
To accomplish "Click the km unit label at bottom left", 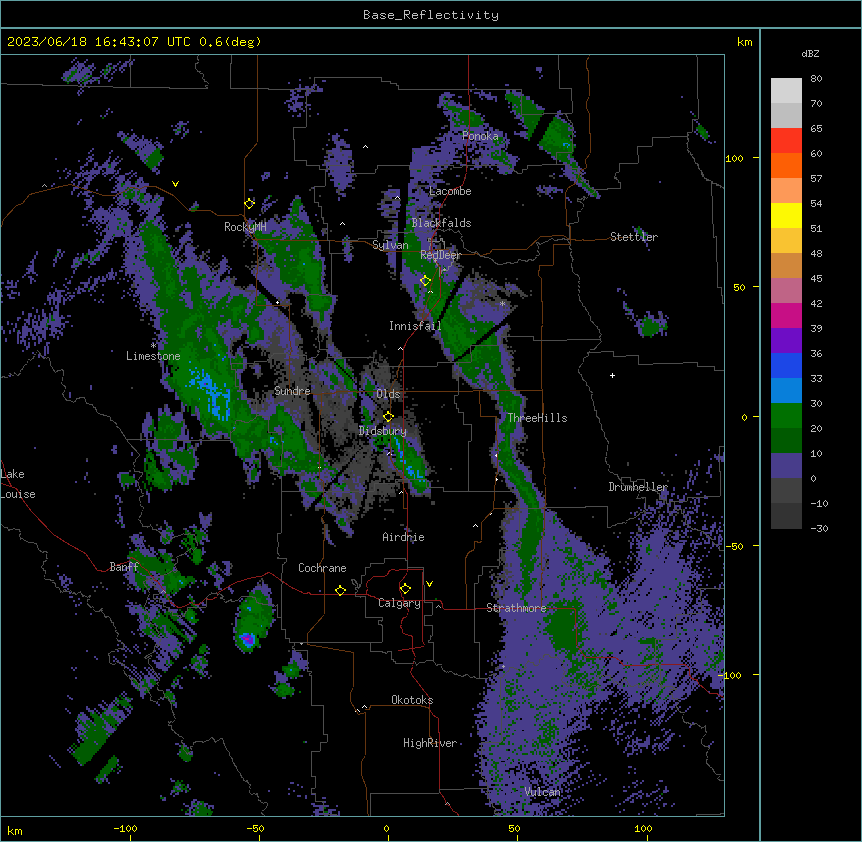I will tap(15, 830).
